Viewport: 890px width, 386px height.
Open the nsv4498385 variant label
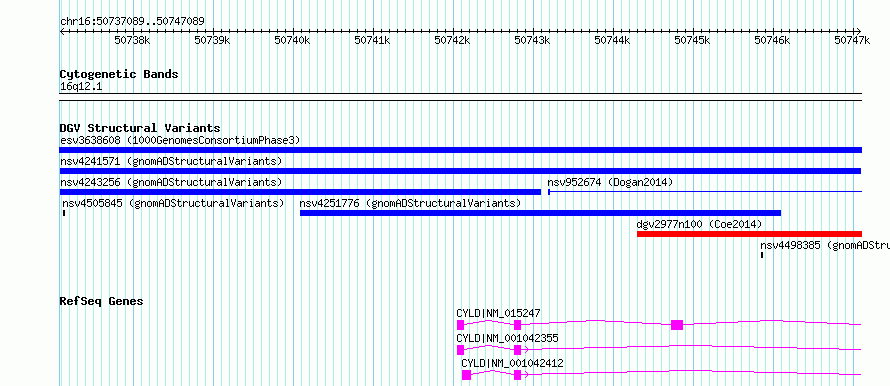pos(825,245)
